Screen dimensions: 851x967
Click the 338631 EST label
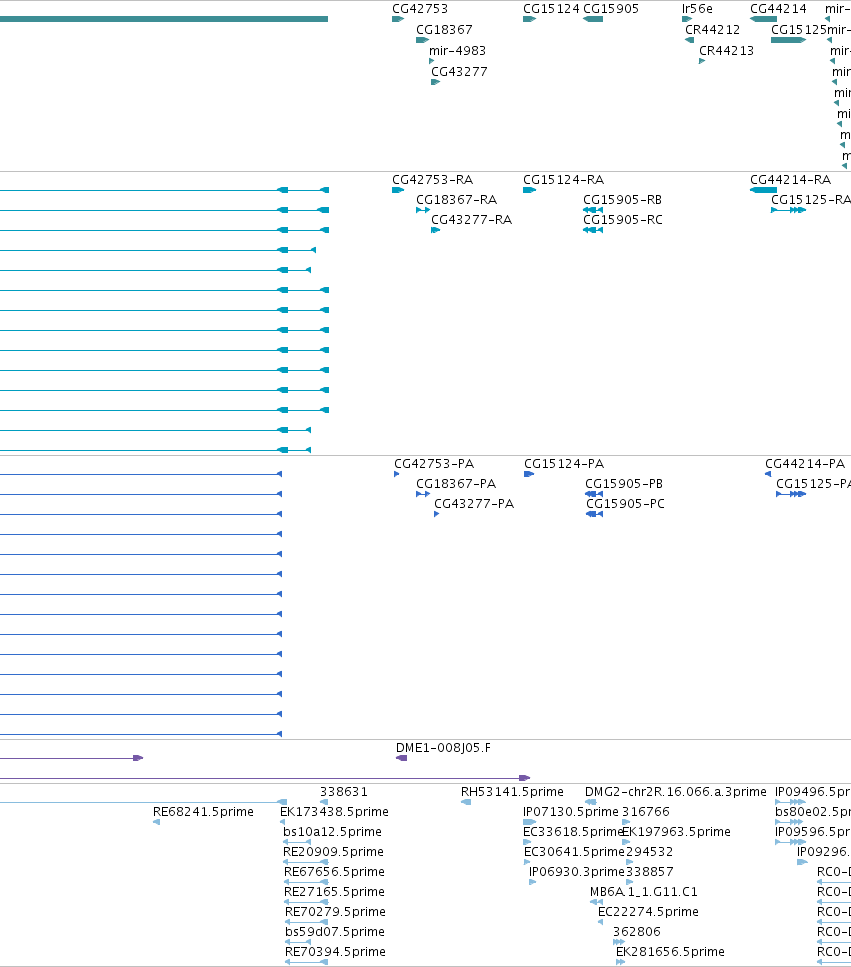343,792
